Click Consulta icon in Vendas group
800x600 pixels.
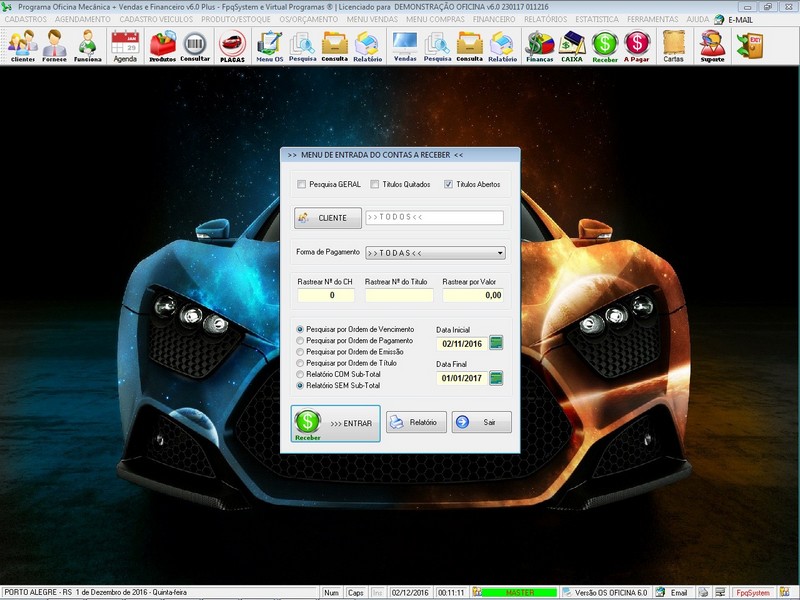coord(469,46)
